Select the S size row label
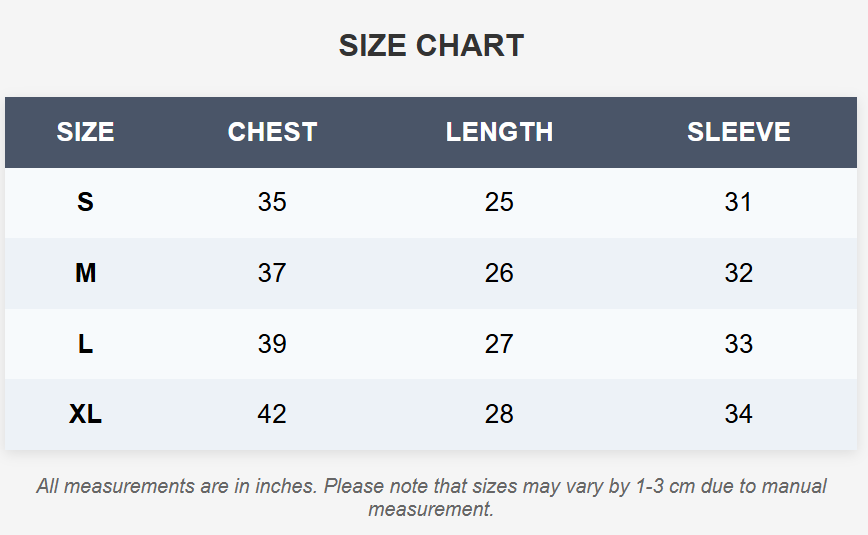The width and height of the screenshot is (868, 535). tap(85, 202)
